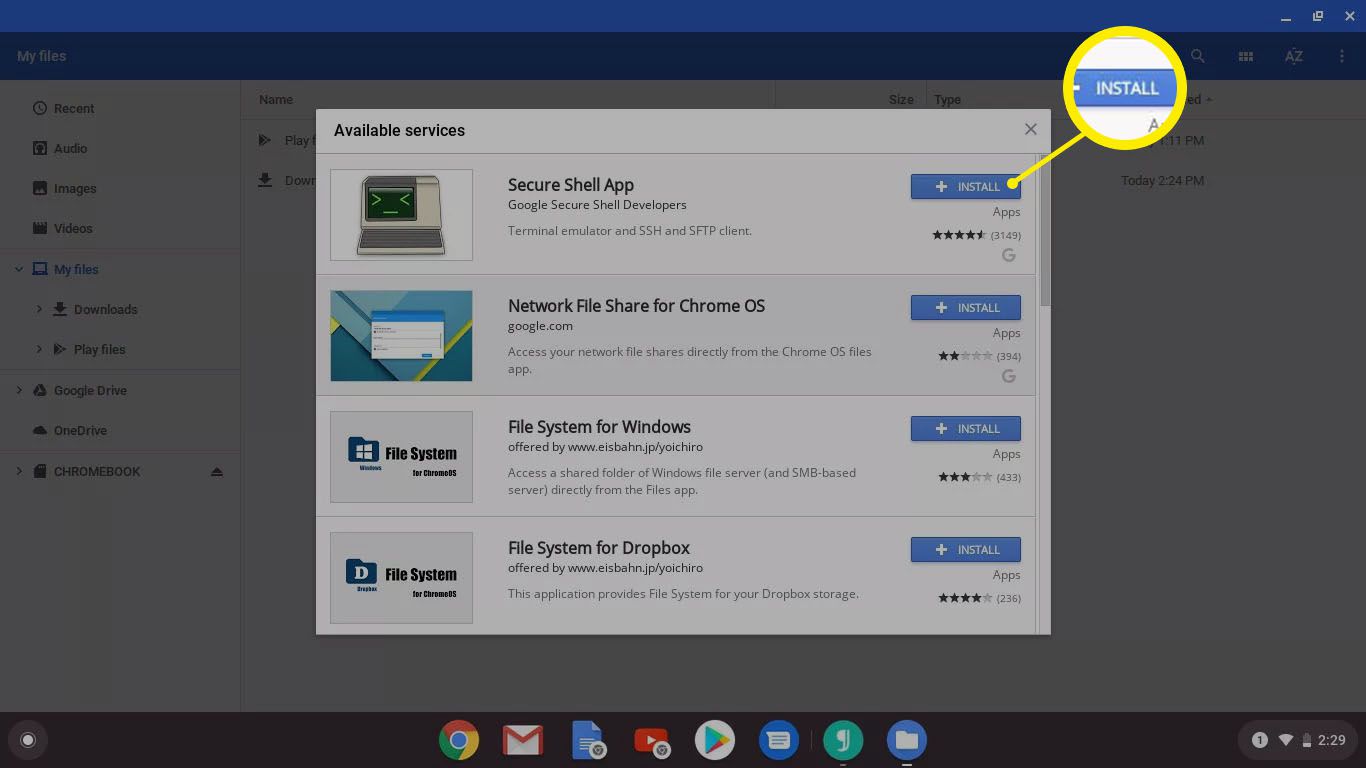Viewport: 1366px width, 768px height.
Task: Click the Files search icon
Action: pos(1197,56)
